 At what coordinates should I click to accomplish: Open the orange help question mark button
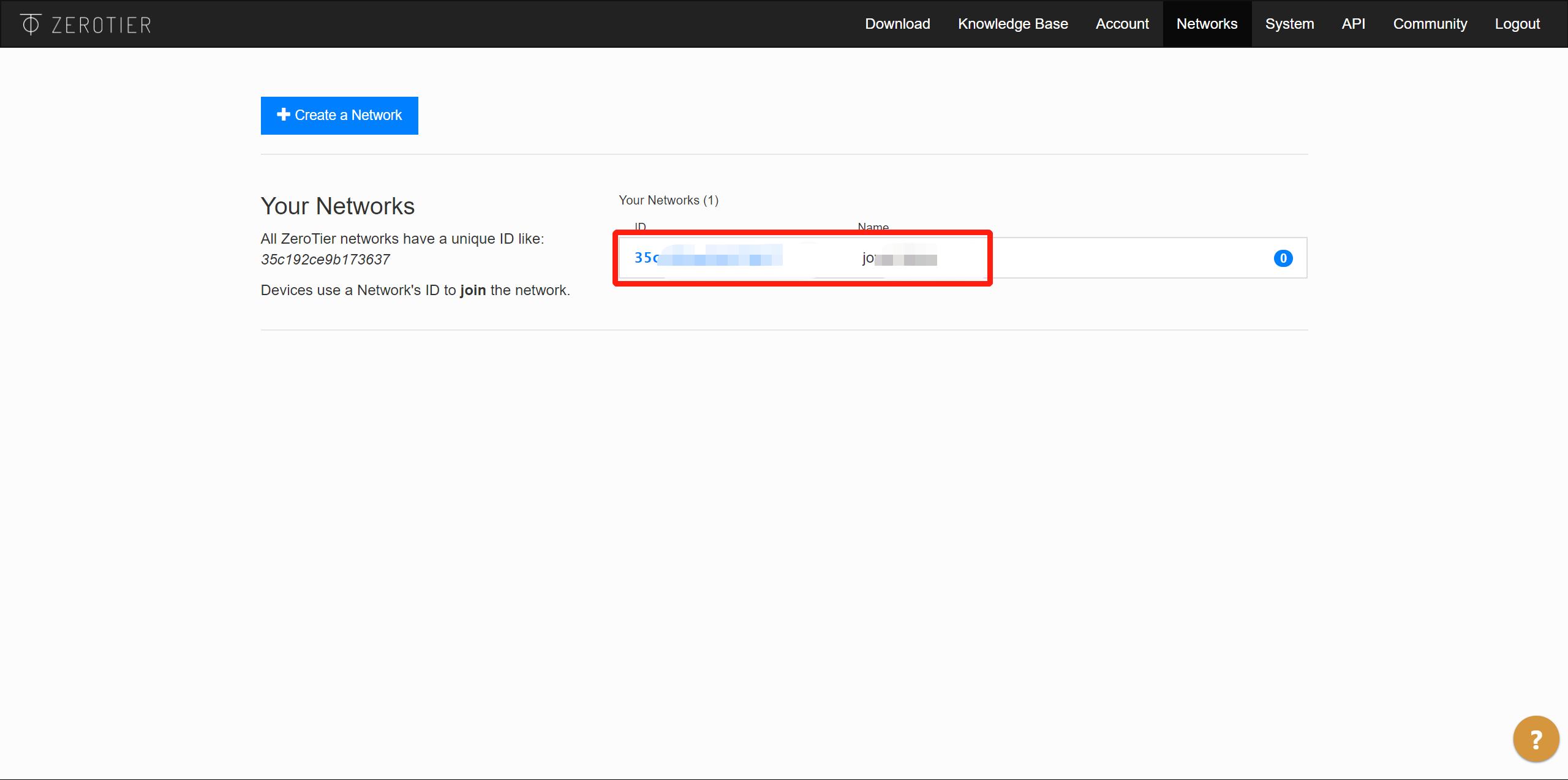click(1535, 739)
